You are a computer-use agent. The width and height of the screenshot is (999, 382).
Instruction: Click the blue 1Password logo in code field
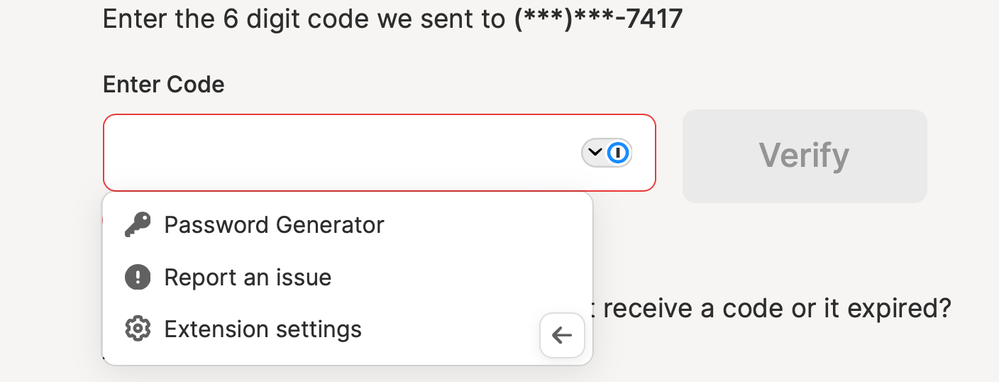pos(618,153)
